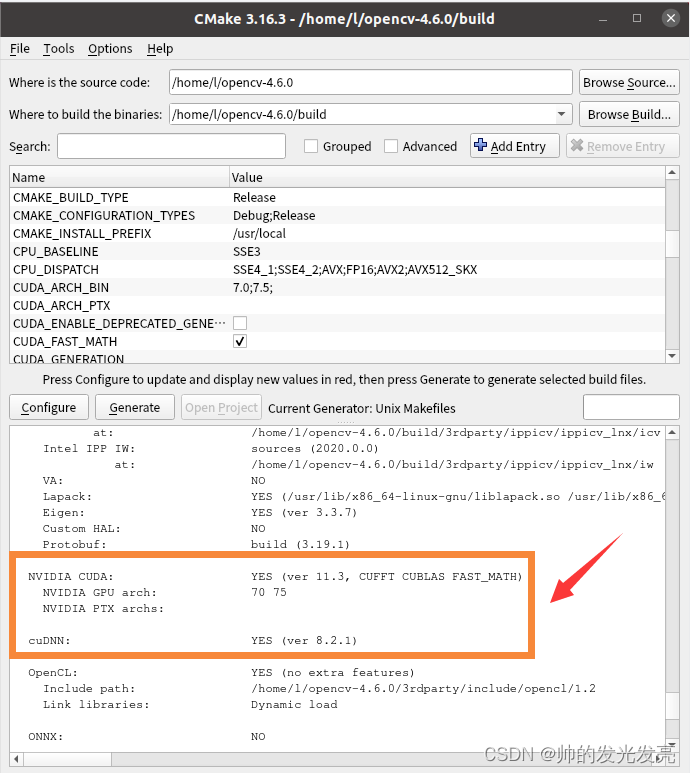This screenshot has height=773, width=690.
Task: Click the variables list scroll down arrow
Action: [672, 356]
